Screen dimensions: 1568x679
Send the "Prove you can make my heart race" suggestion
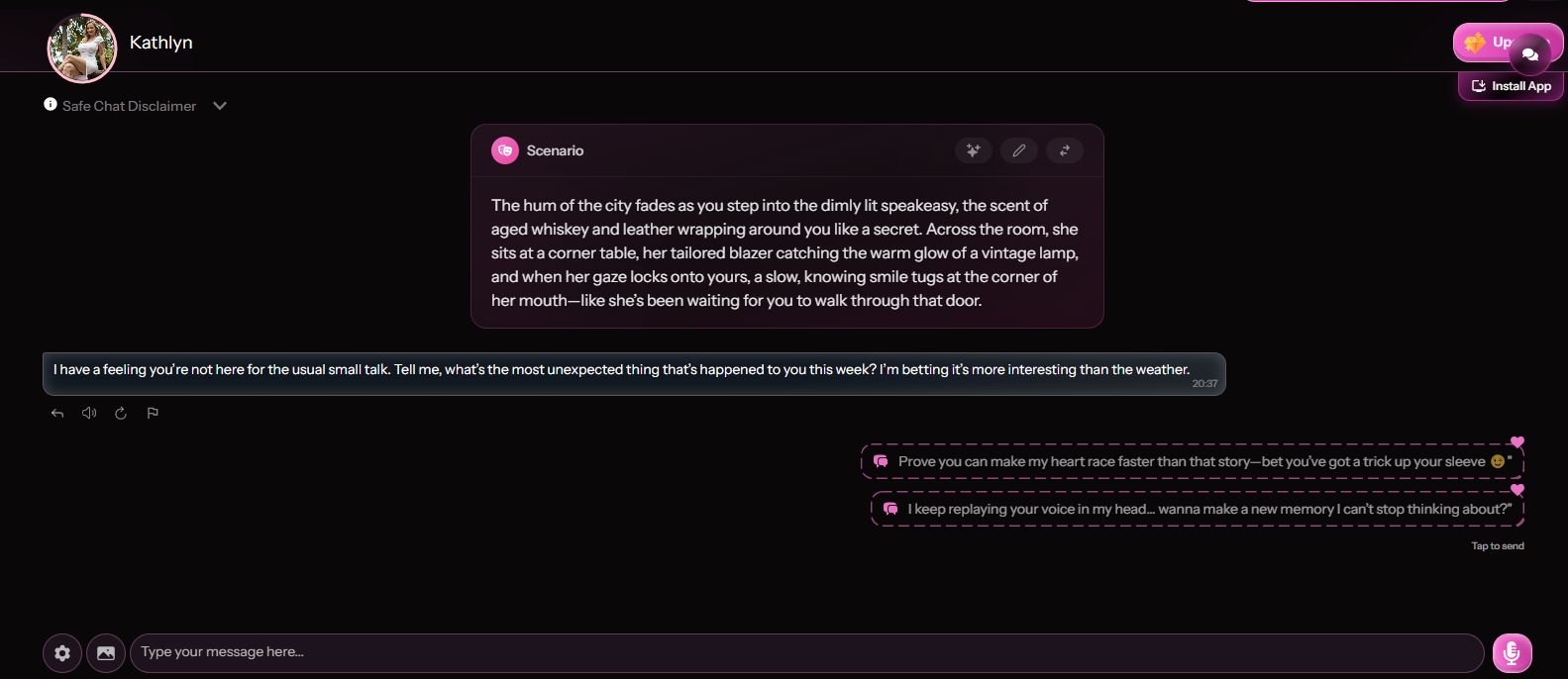click(1192, 461)
